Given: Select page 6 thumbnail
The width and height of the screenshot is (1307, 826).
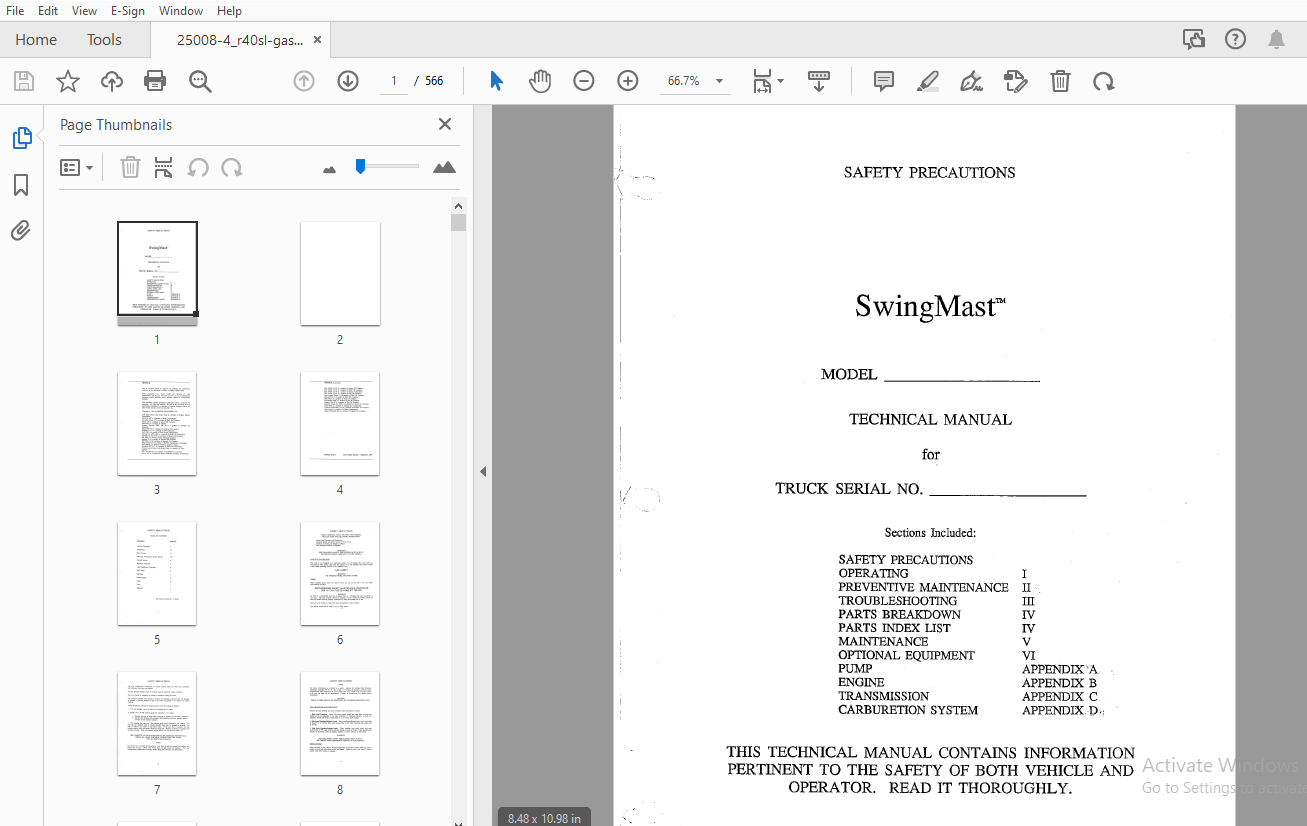Looking at the screenshot, I should click(x=340, y=573).
